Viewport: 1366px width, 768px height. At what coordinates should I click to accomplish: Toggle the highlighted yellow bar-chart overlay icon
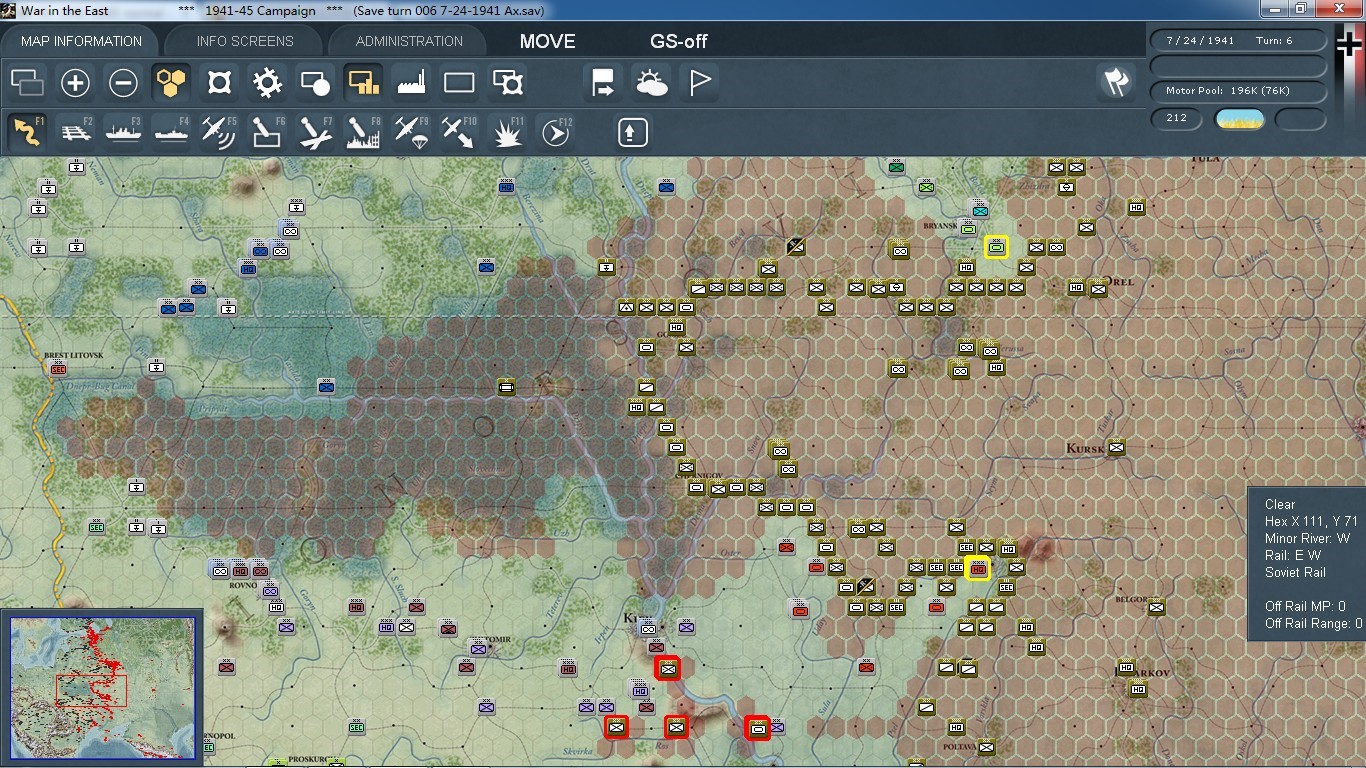coord(363,83)
